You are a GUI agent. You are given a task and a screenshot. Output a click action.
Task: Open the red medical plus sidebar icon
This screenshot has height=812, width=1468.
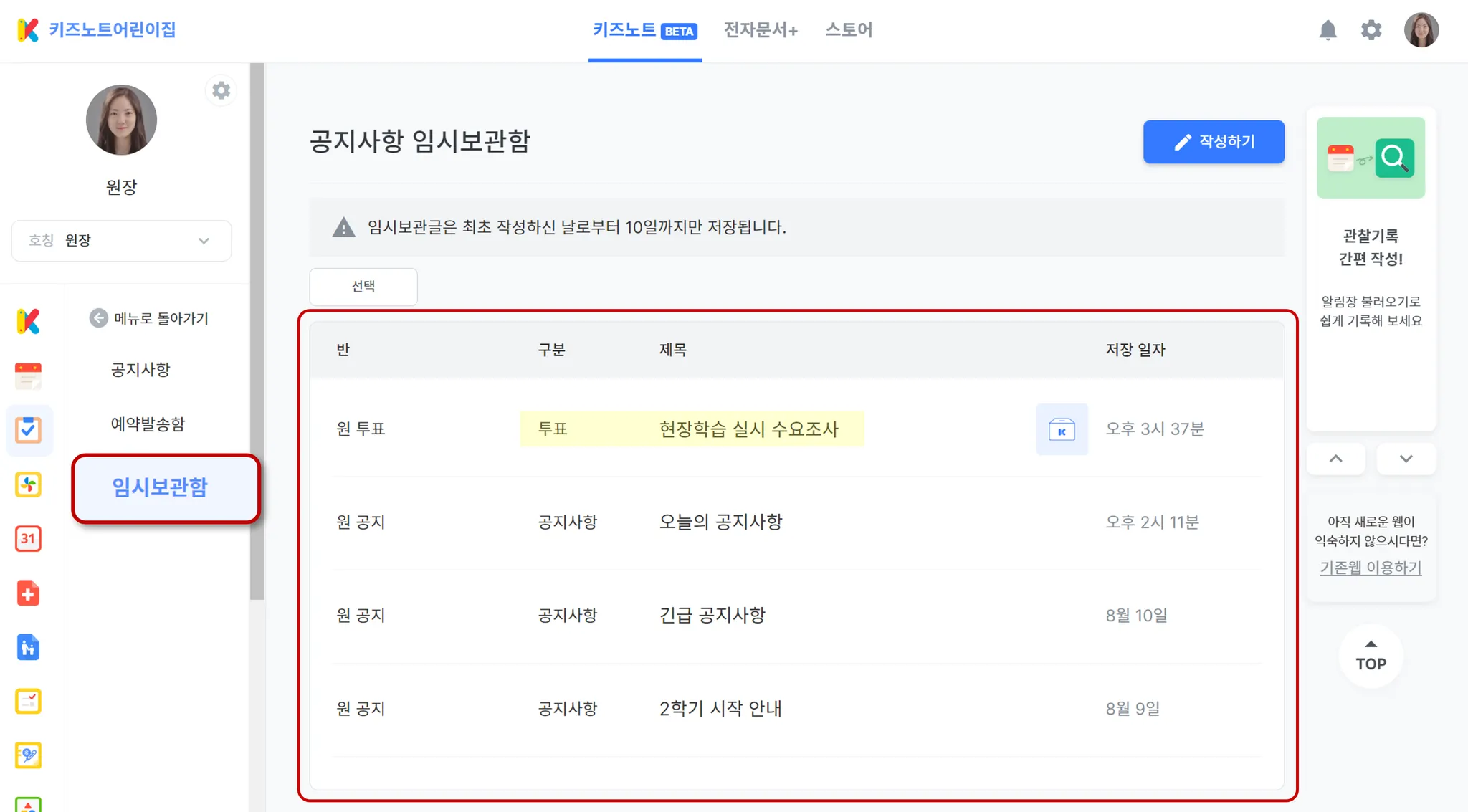tap(28, 593)
